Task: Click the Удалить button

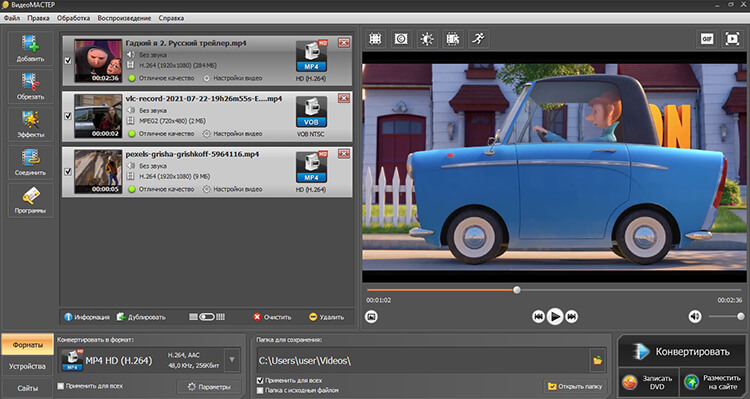Action: click(326, 317)
